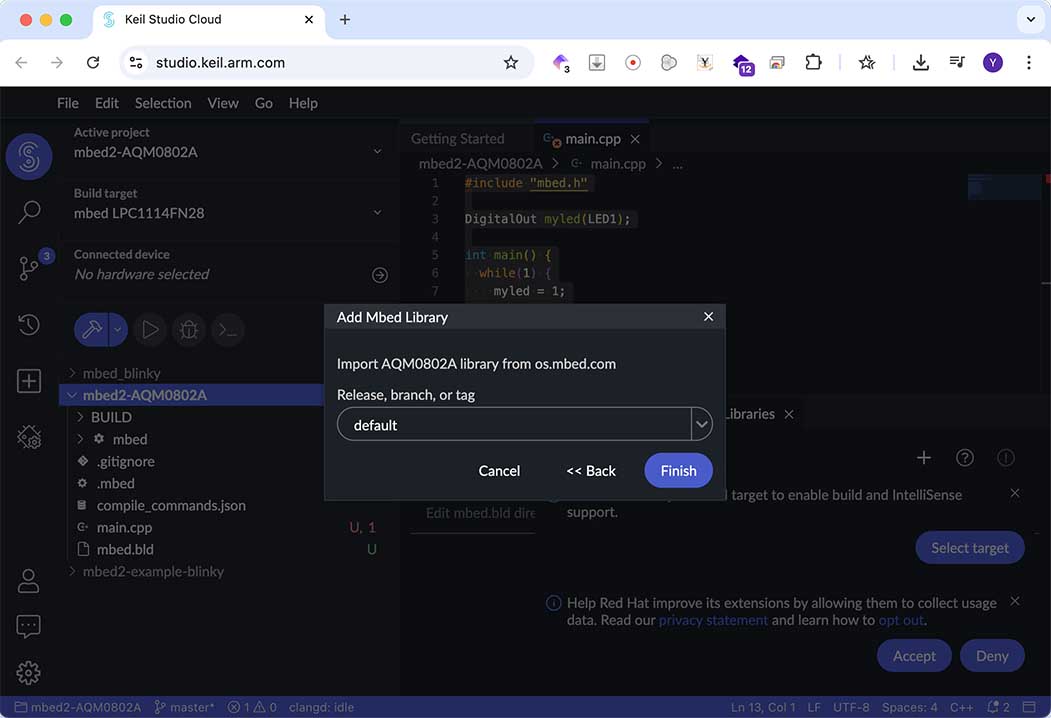Expand the mbed2-example-blinky project
1051x718 pixels.
point(72,571)
